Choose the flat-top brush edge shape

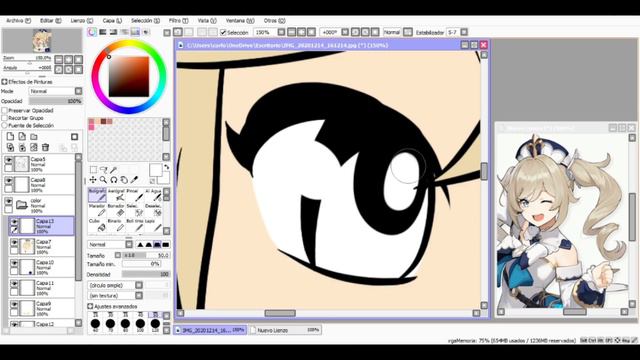coord(165,244)
